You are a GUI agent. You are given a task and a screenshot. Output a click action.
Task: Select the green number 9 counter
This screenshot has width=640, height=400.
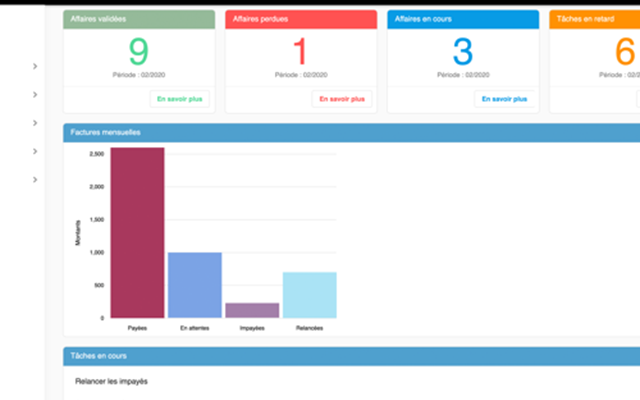[139, 51]
